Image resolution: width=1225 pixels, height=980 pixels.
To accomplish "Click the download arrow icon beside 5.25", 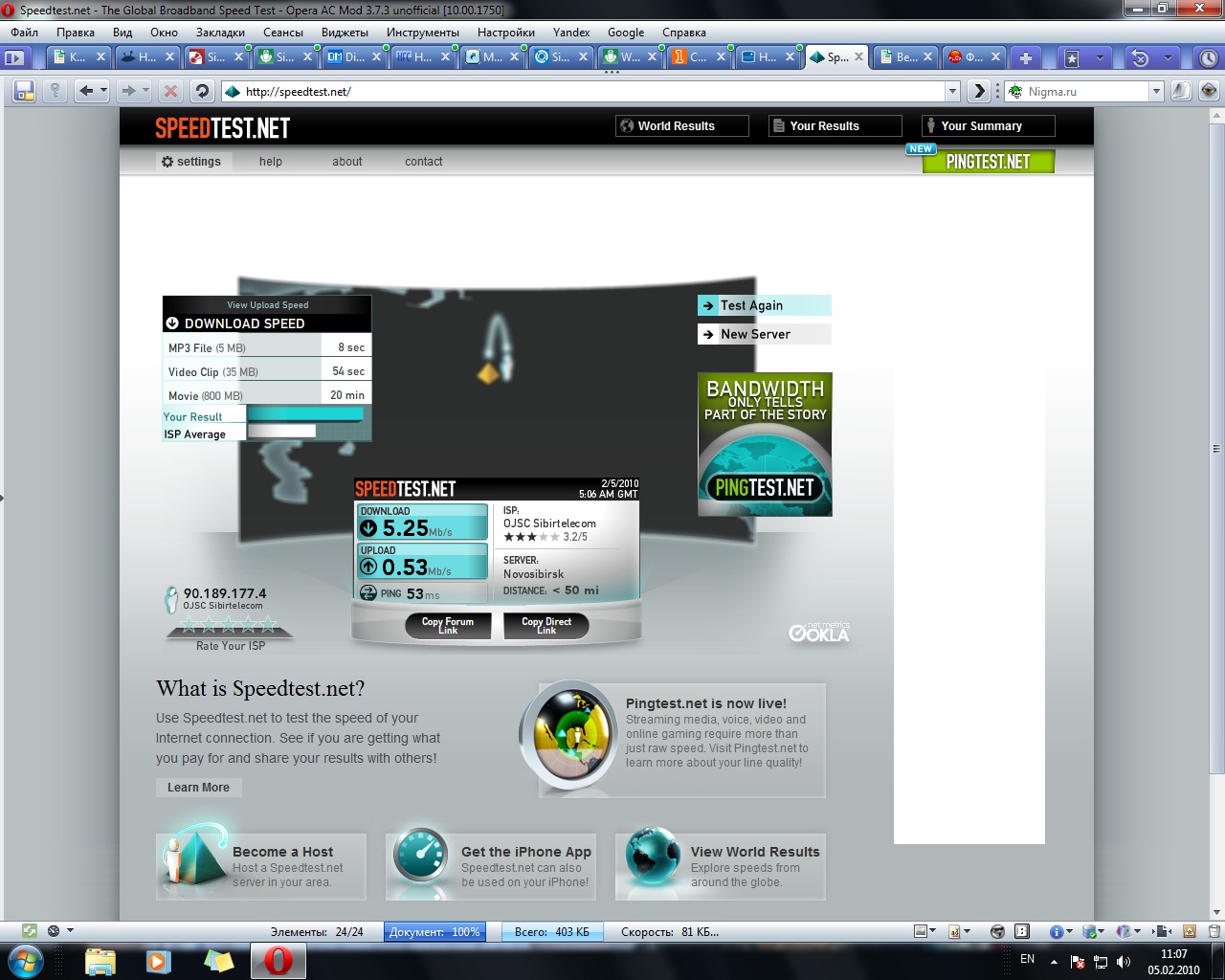I will pos(368,528).
